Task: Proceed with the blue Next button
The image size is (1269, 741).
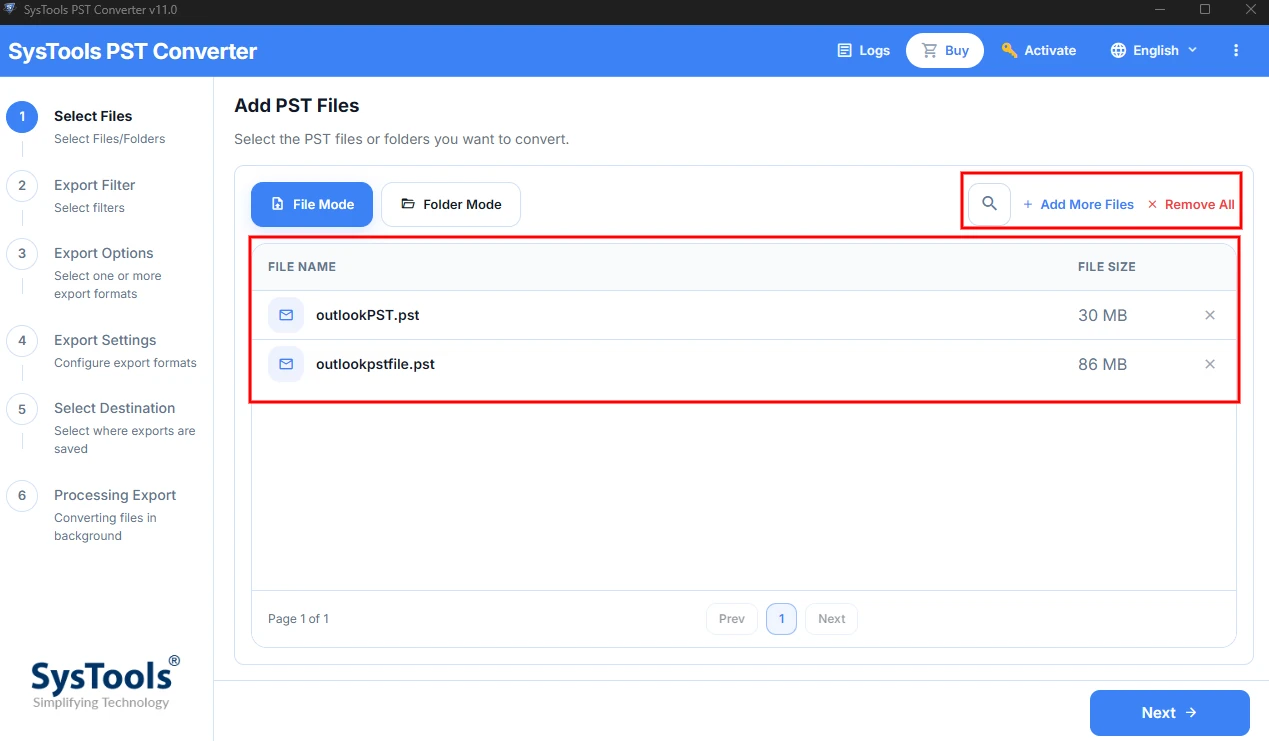Action: 1170,713
